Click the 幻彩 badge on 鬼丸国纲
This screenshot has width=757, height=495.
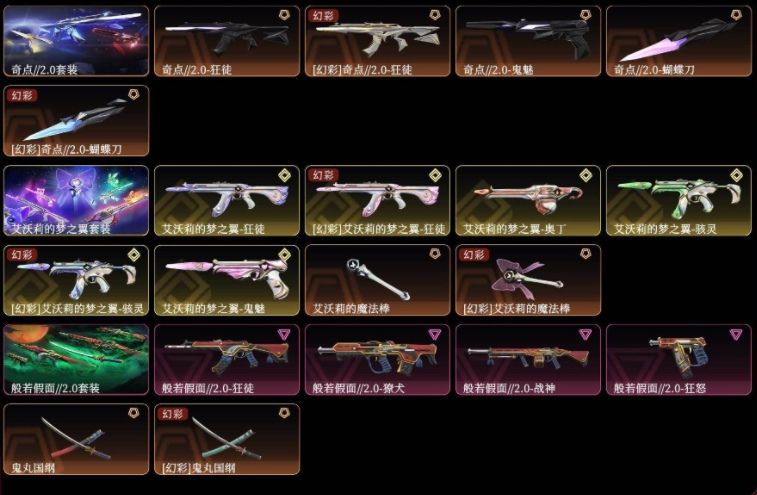[x=172, y=414]
